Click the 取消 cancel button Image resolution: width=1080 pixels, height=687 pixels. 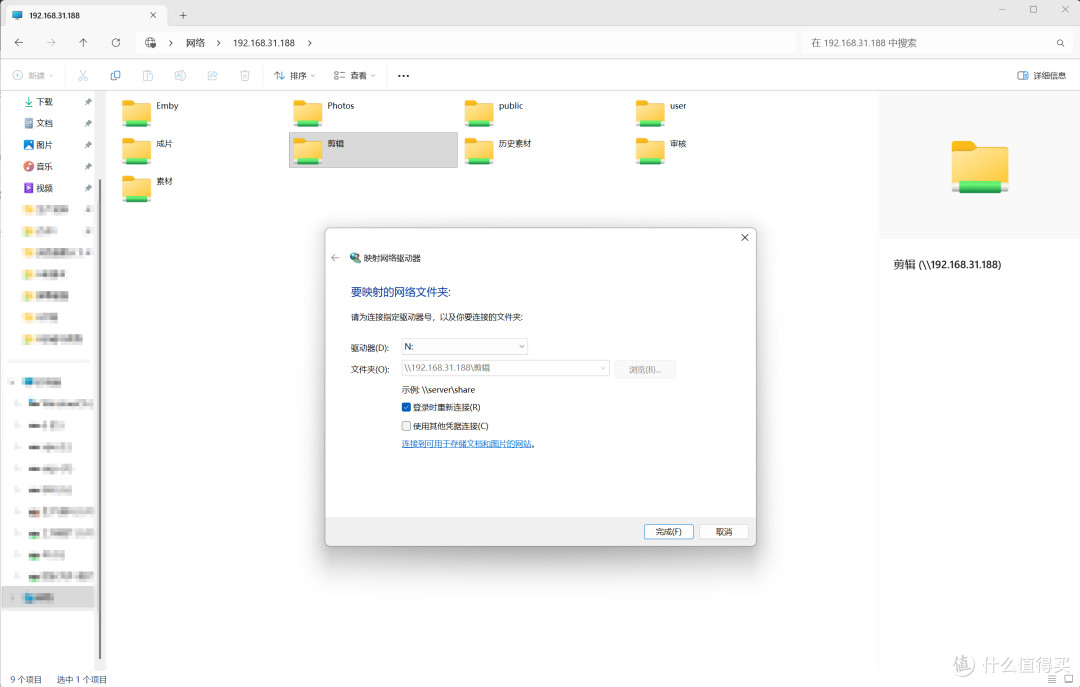[724, 532]
